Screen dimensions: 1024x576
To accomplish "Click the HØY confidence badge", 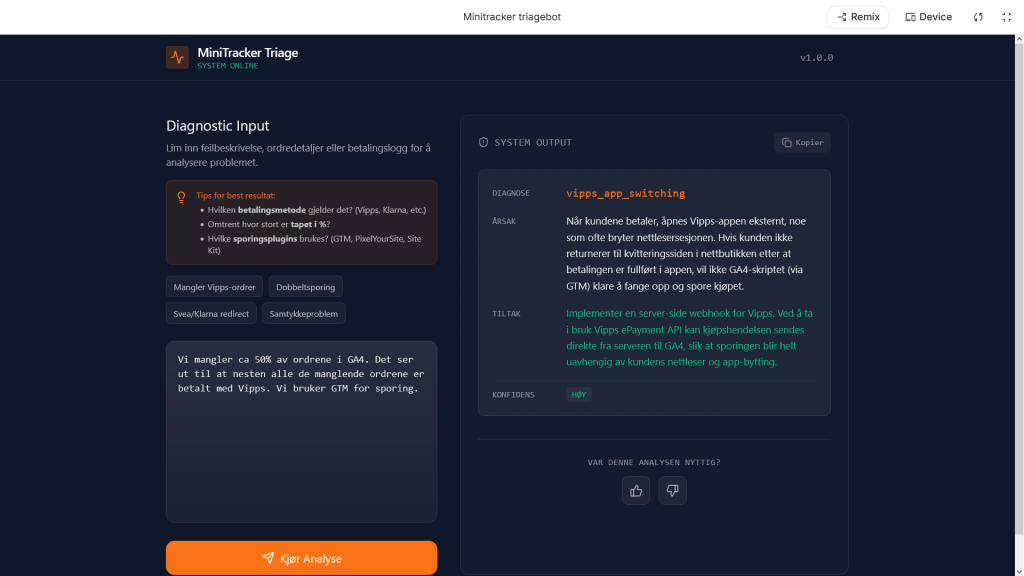I will 579,394.
